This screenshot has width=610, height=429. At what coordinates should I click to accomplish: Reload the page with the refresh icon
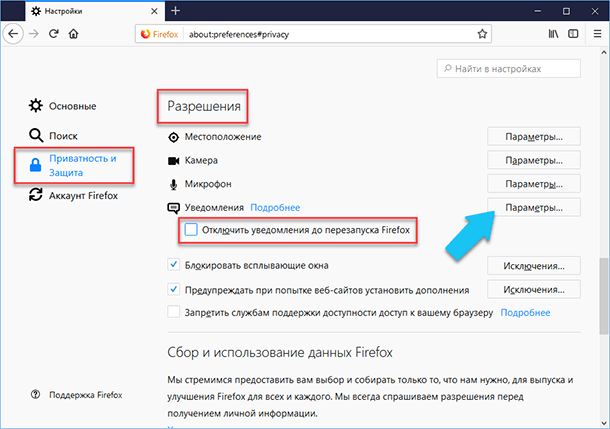[54, 34]
